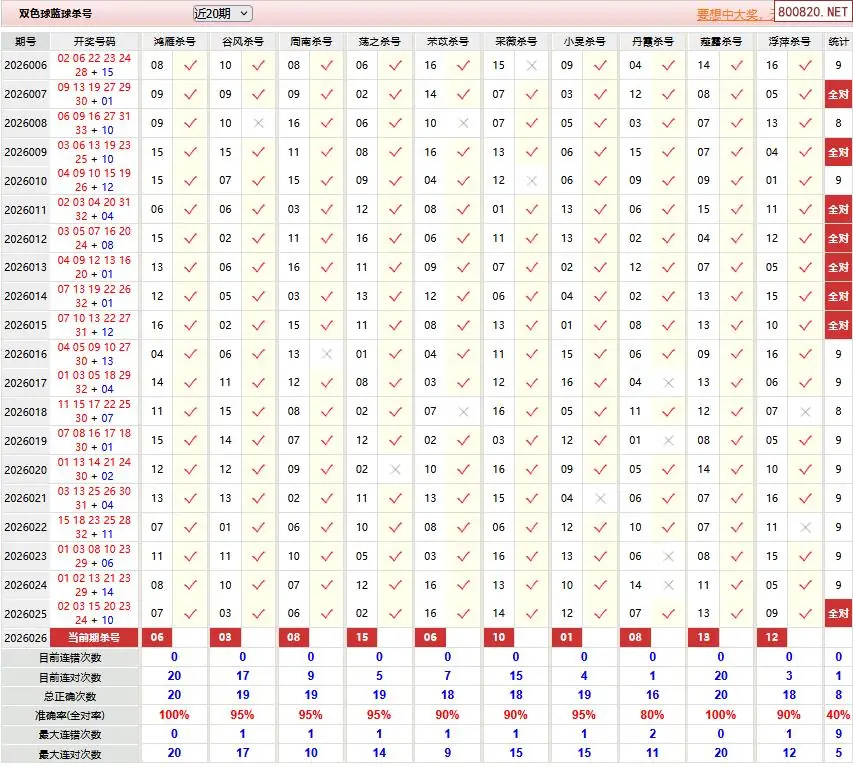Select the 统计 column header
Image resolution: width=853 pixels, height=767 pixels.
click(x=838, y=42)
